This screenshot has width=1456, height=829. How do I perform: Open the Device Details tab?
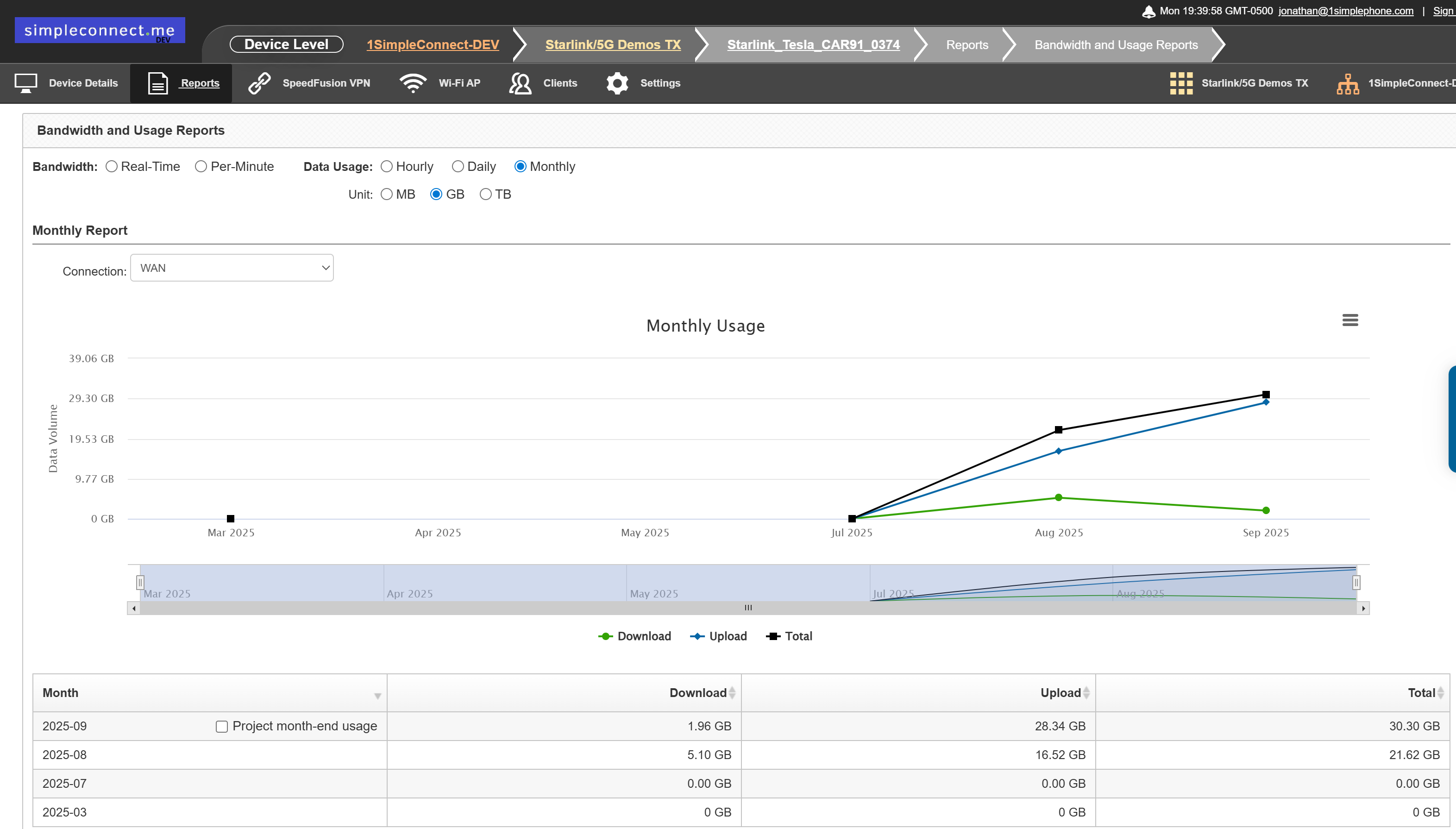click(83, 83)
